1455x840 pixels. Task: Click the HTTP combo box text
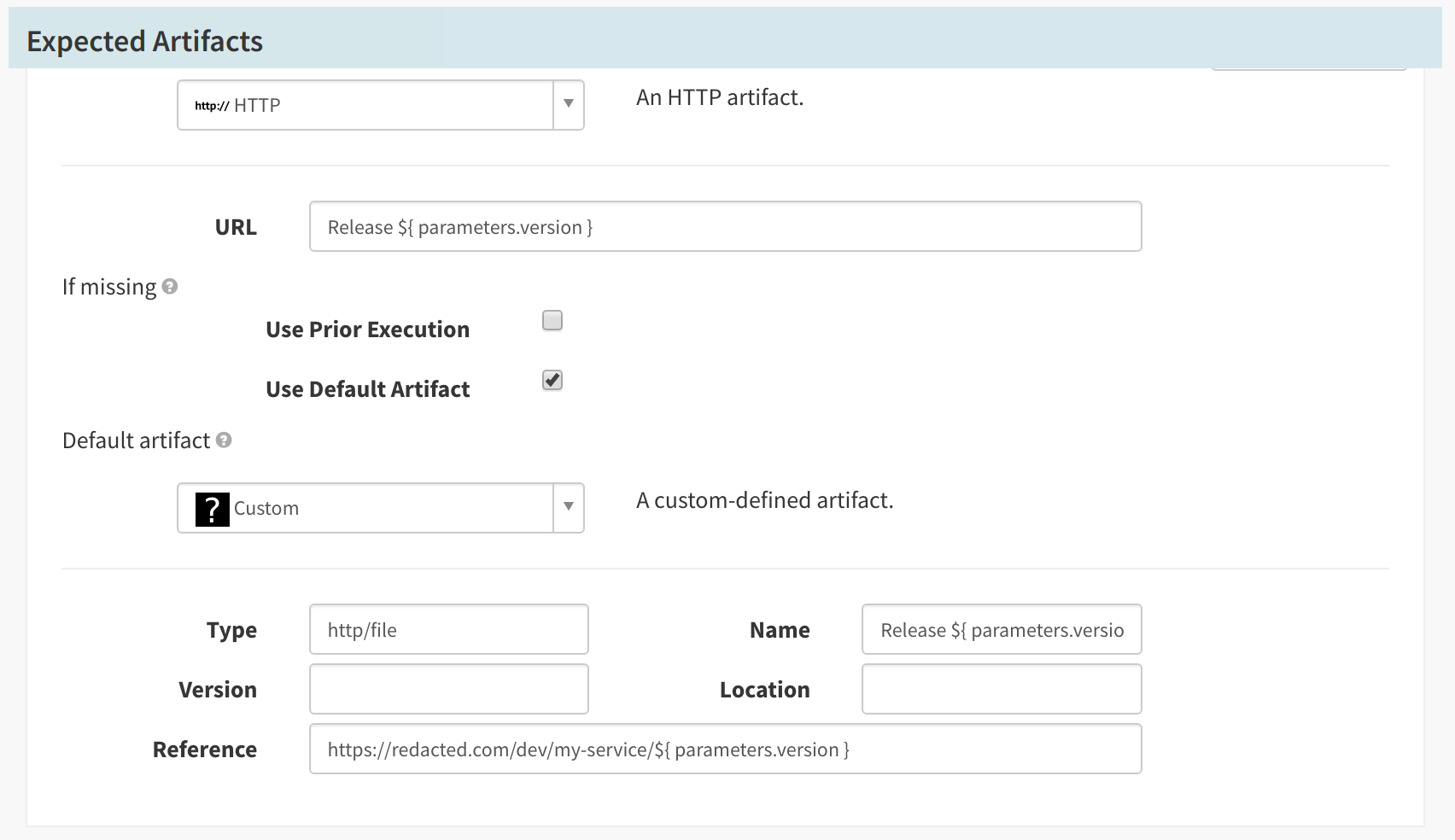pyautogui.click(x=257, y=105)
